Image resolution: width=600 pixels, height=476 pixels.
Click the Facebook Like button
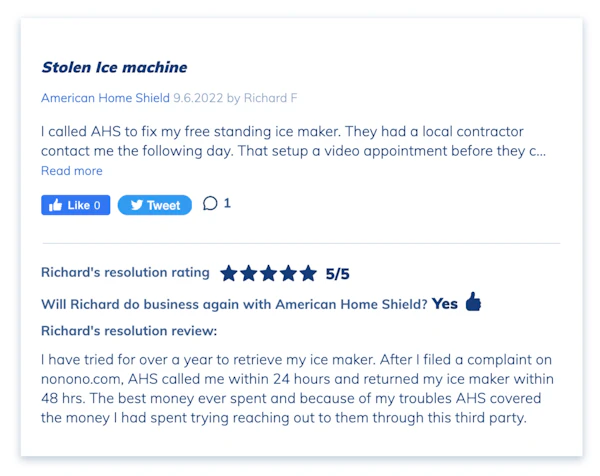point(75,205)
